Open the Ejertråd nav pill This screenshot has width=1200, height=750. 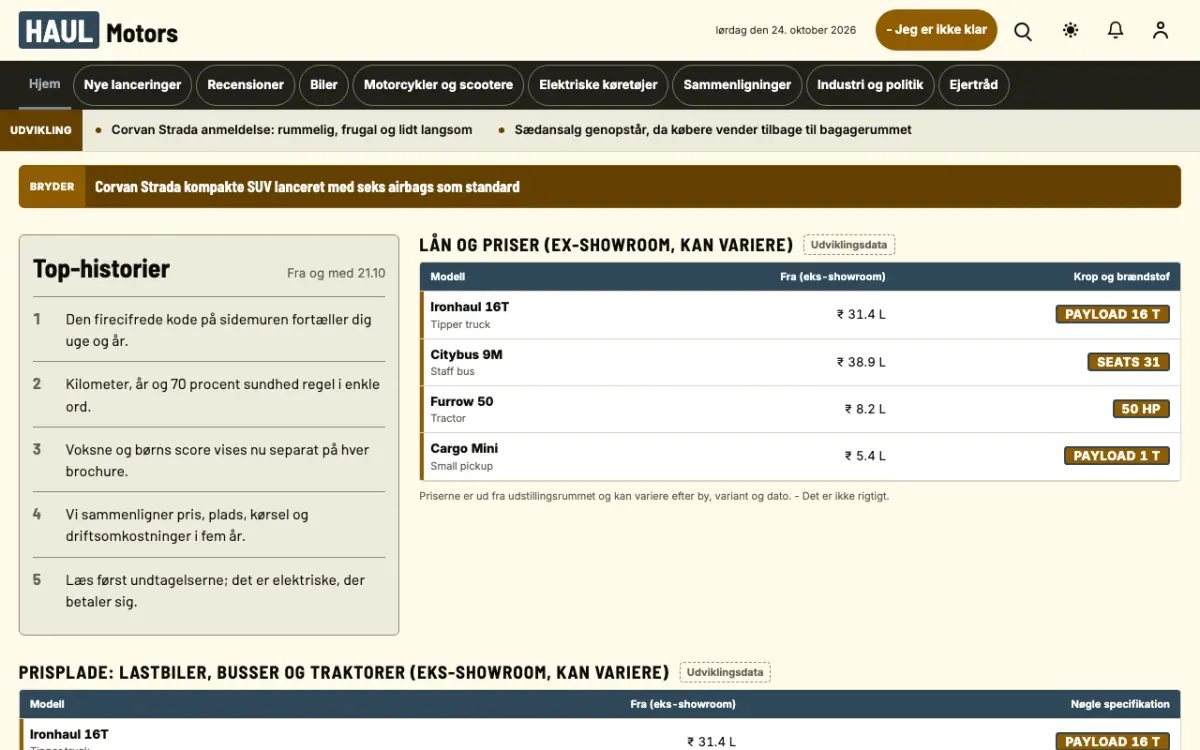pyautogui.click(x=973, y=85)
